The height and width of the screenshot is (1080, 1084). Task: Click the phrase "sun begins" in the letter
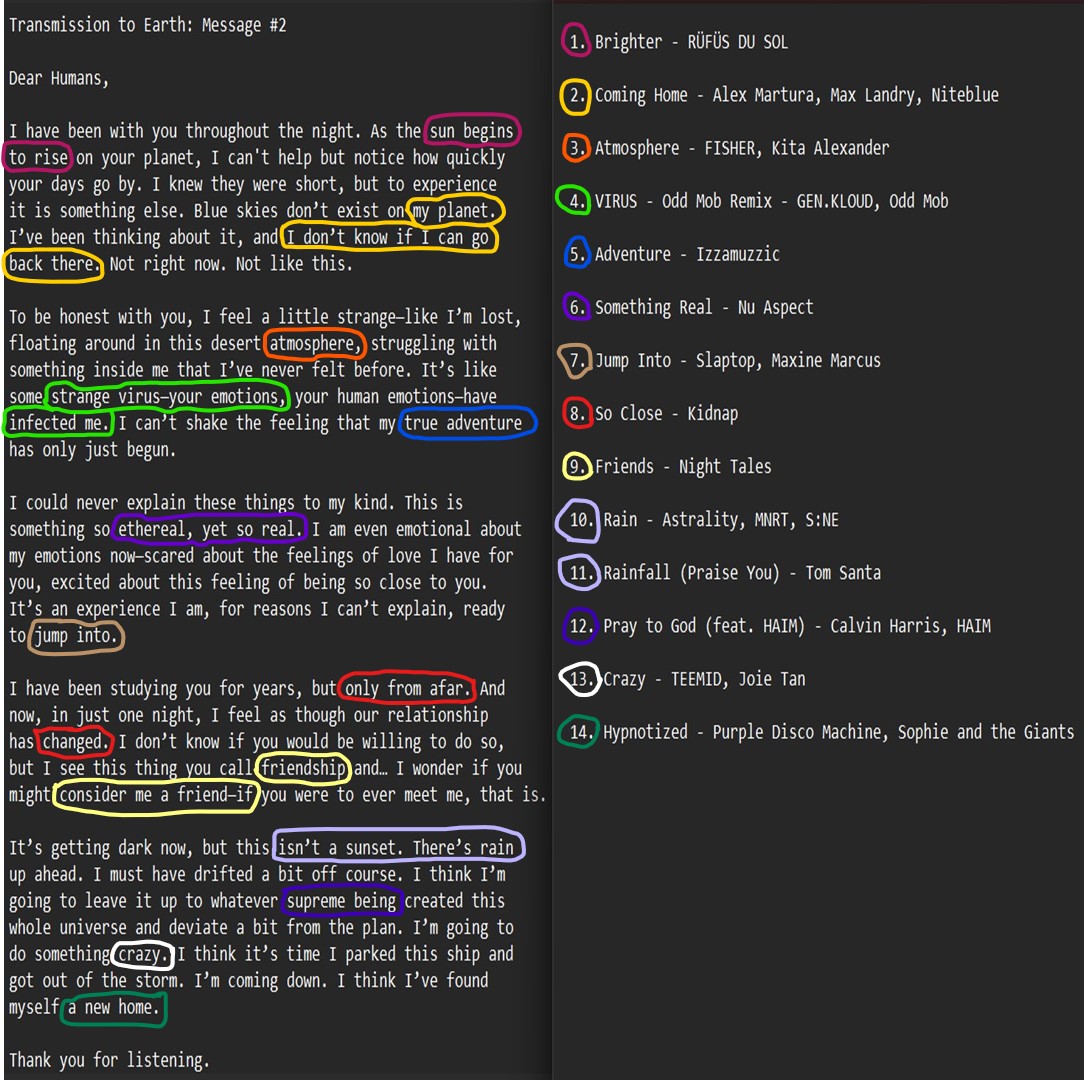click(471, 131)
